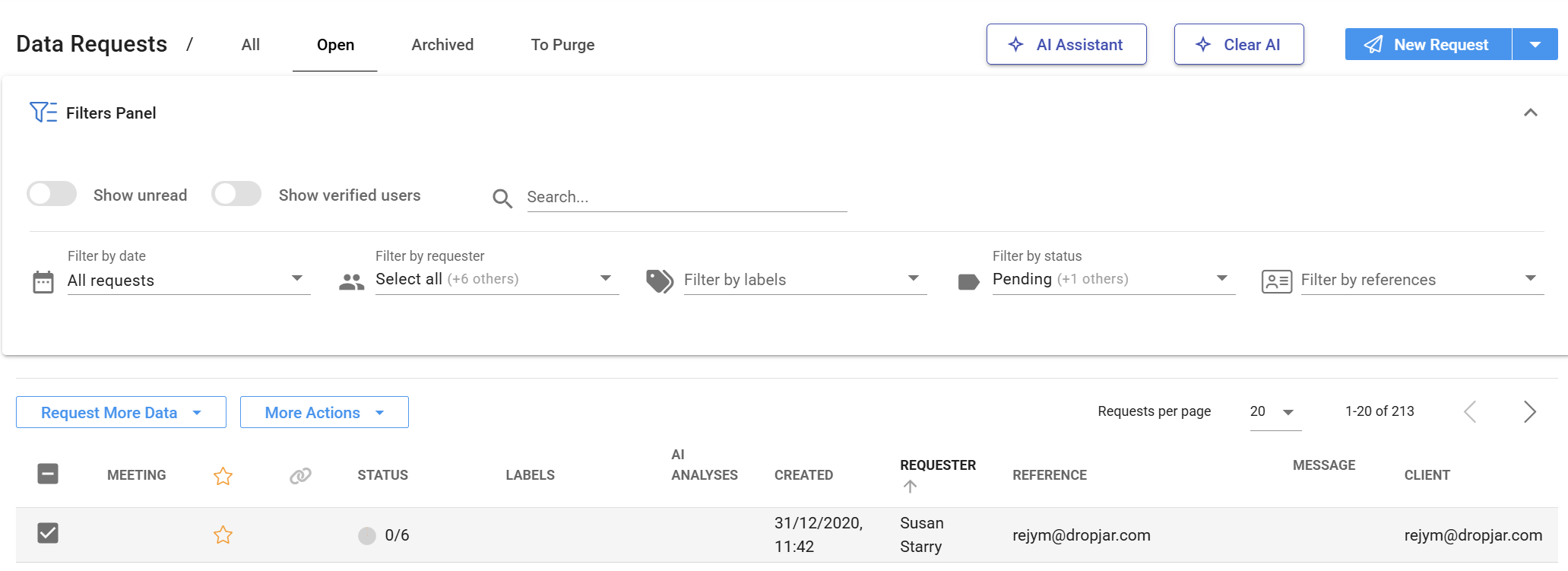The height and width of the screenshot is (571, 1568).
Task: Click the star icon in the table header
Action: (223, 476)
